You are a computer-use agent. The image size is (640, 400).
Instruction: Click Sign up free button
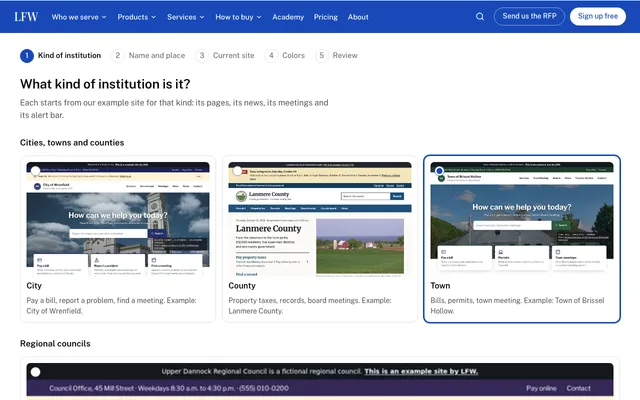pos(598,16)
